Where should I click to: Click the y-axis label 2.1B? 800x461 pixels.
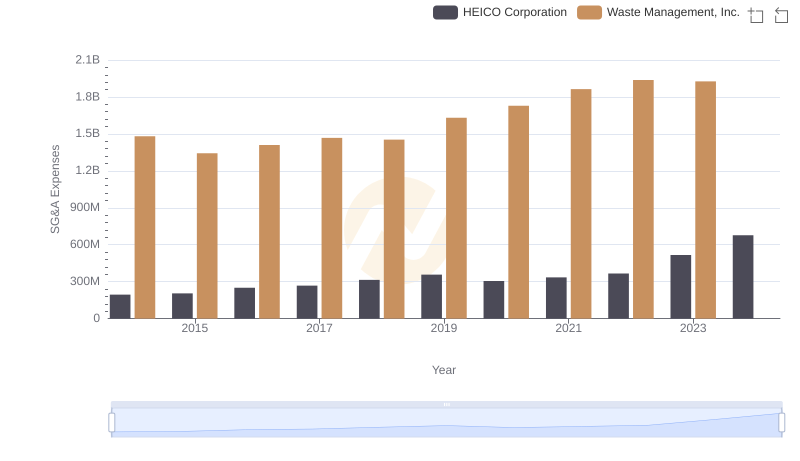(87, 60)
